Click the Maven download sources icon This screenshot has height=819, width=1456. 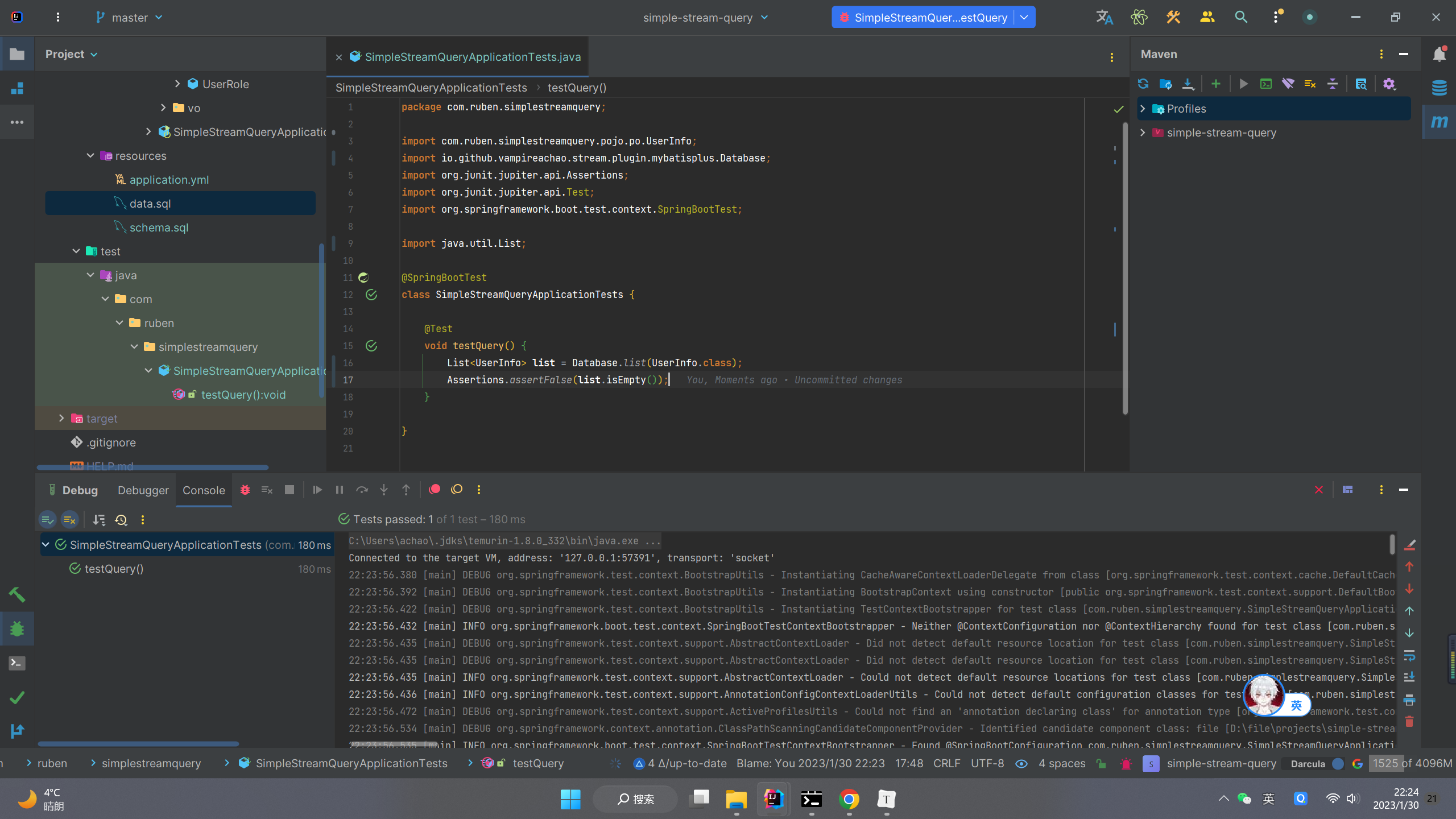click(x=1188, y=84)
